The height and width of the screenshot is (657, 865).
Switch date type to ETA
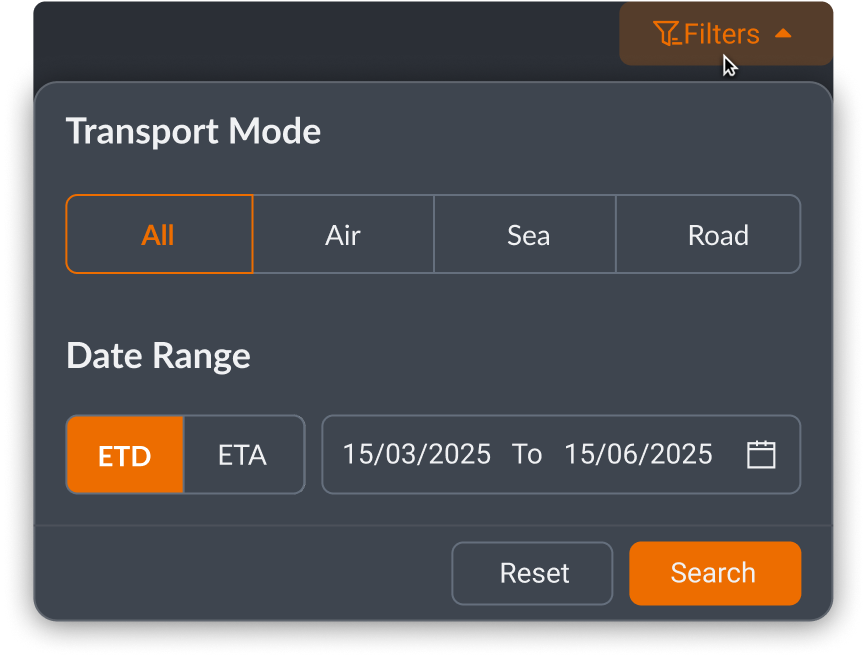coord(243,456)
